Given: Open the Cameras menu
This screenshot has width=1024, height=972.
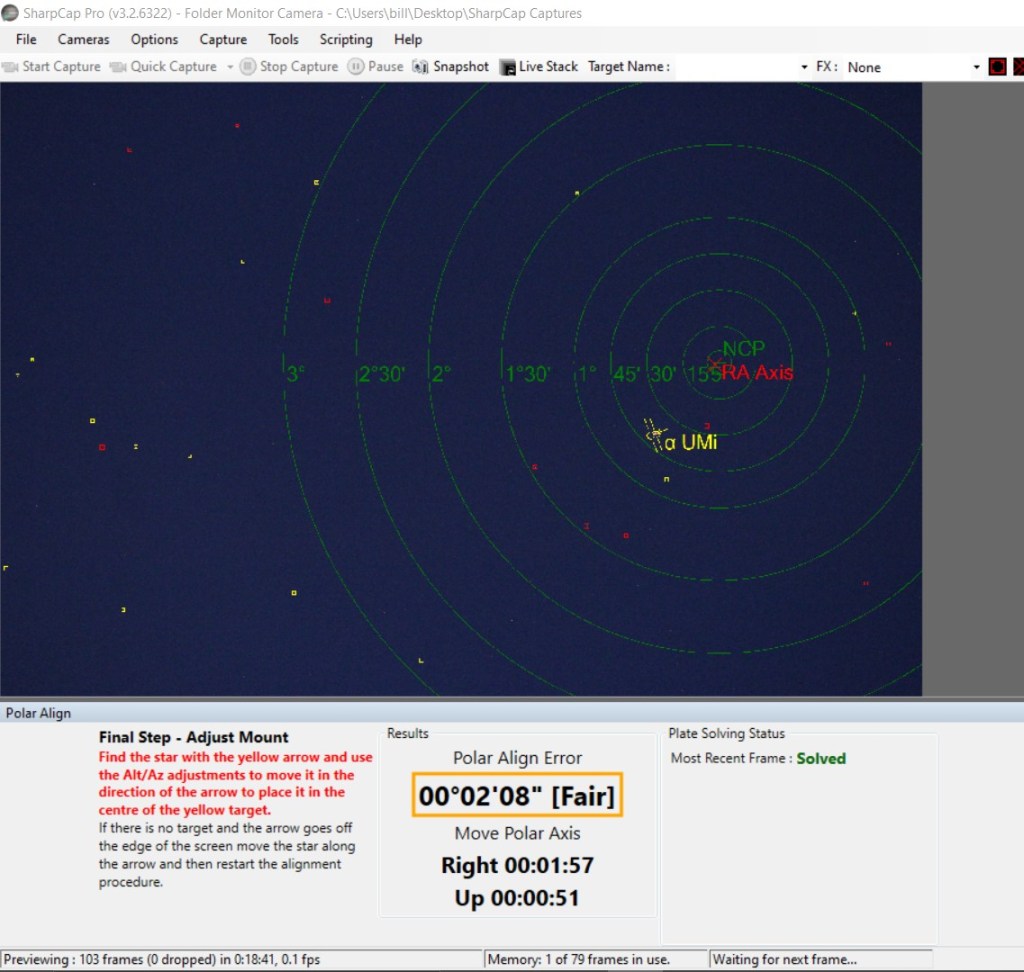Looking at the screenshot, I should pyautogui.click(x=83, y=39).
